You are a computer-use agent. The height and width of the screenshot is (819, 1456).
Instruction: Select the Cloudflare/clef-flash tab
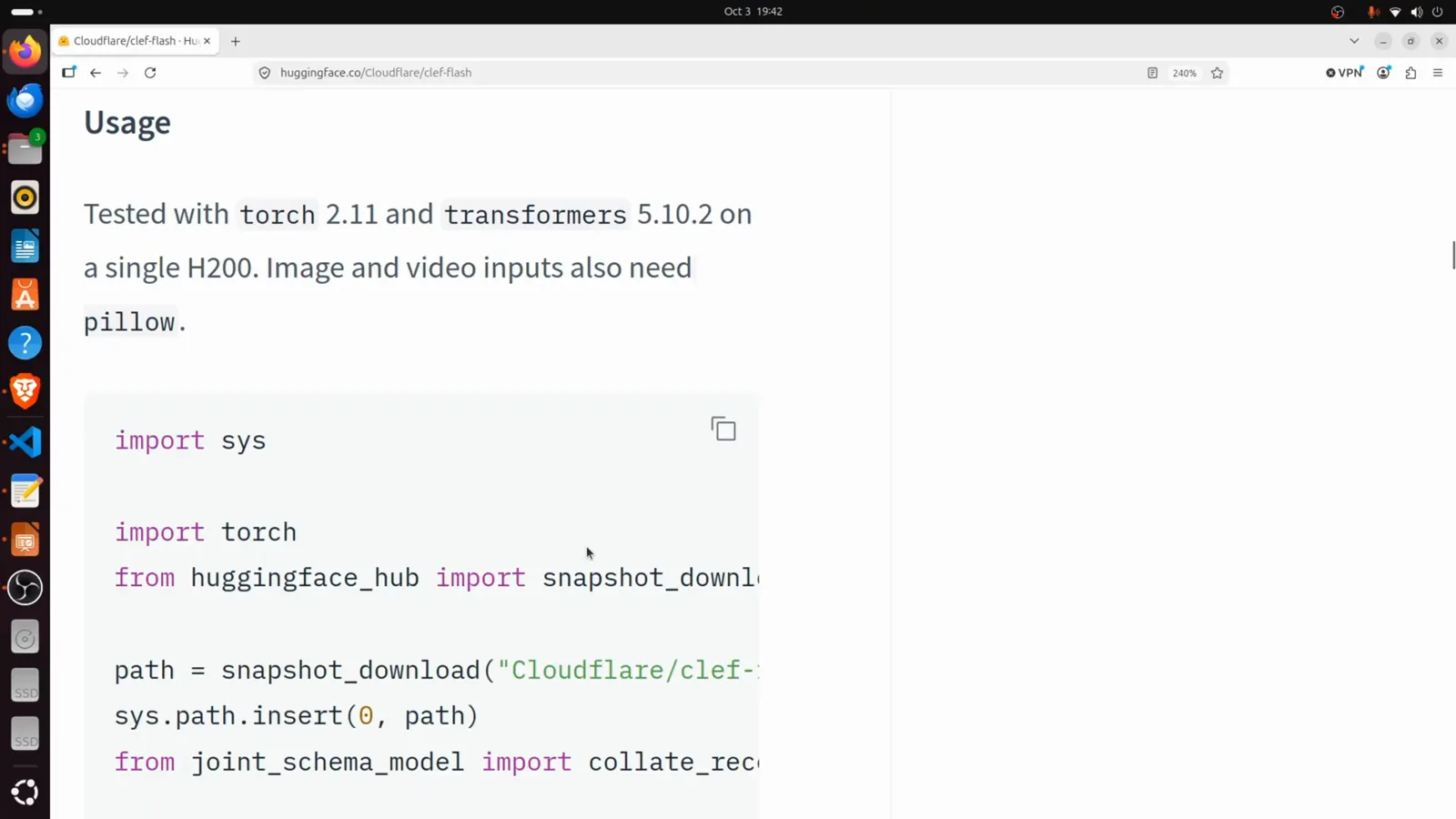click(136, 41)
